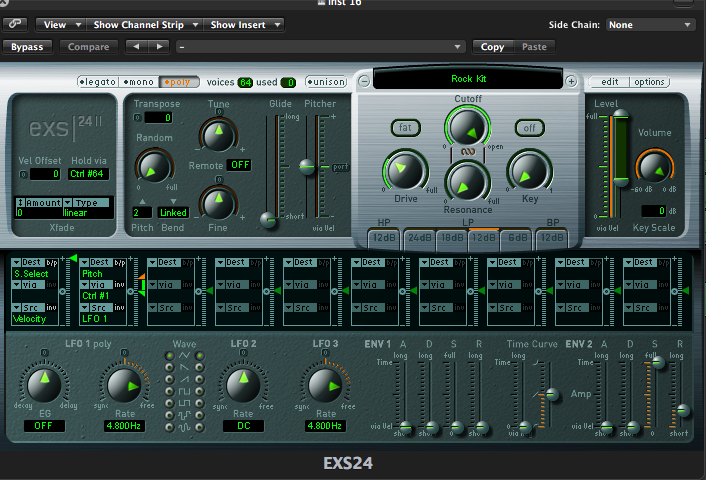Go to previous preset with left arrow
This screenshot has width=706, height=480.
pos(136,46)
